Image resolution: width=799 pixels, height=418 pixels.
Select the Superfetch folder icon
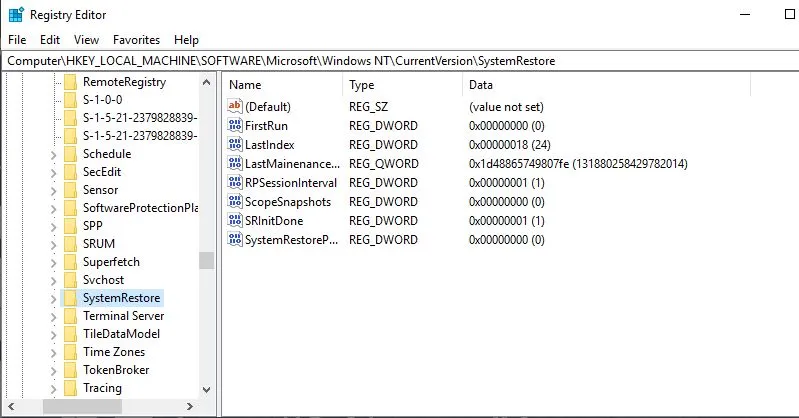click(70, 262)
